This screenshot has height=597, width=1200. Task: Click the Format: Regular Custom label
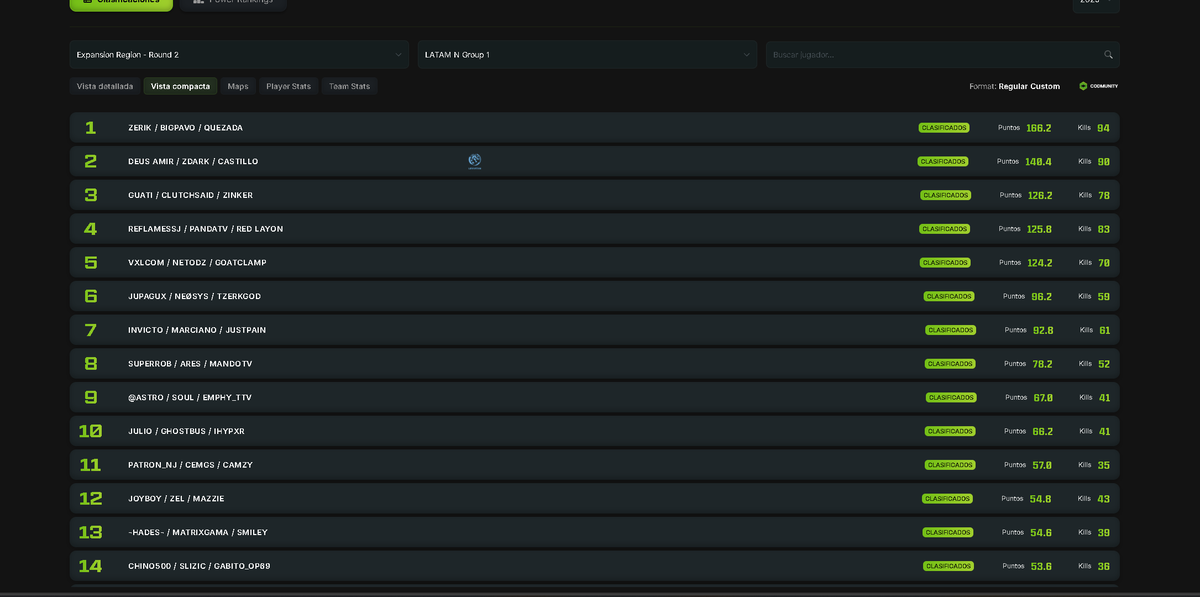point(1014,86)
